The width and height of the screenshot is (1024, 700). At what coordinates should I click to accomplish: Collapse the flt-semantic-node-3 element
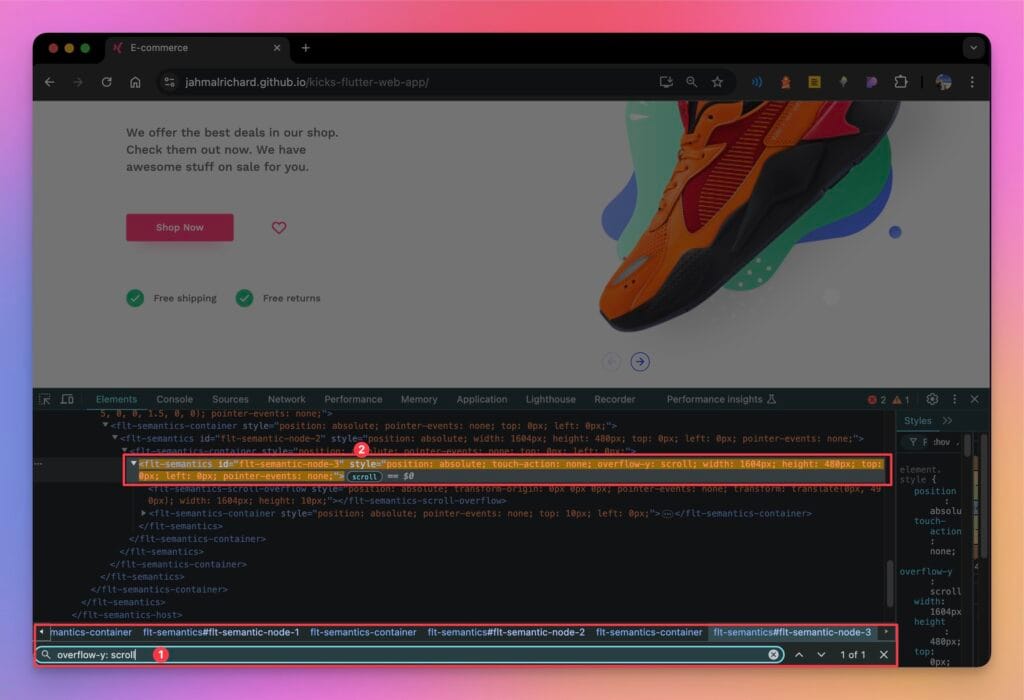tap(134, 464)
